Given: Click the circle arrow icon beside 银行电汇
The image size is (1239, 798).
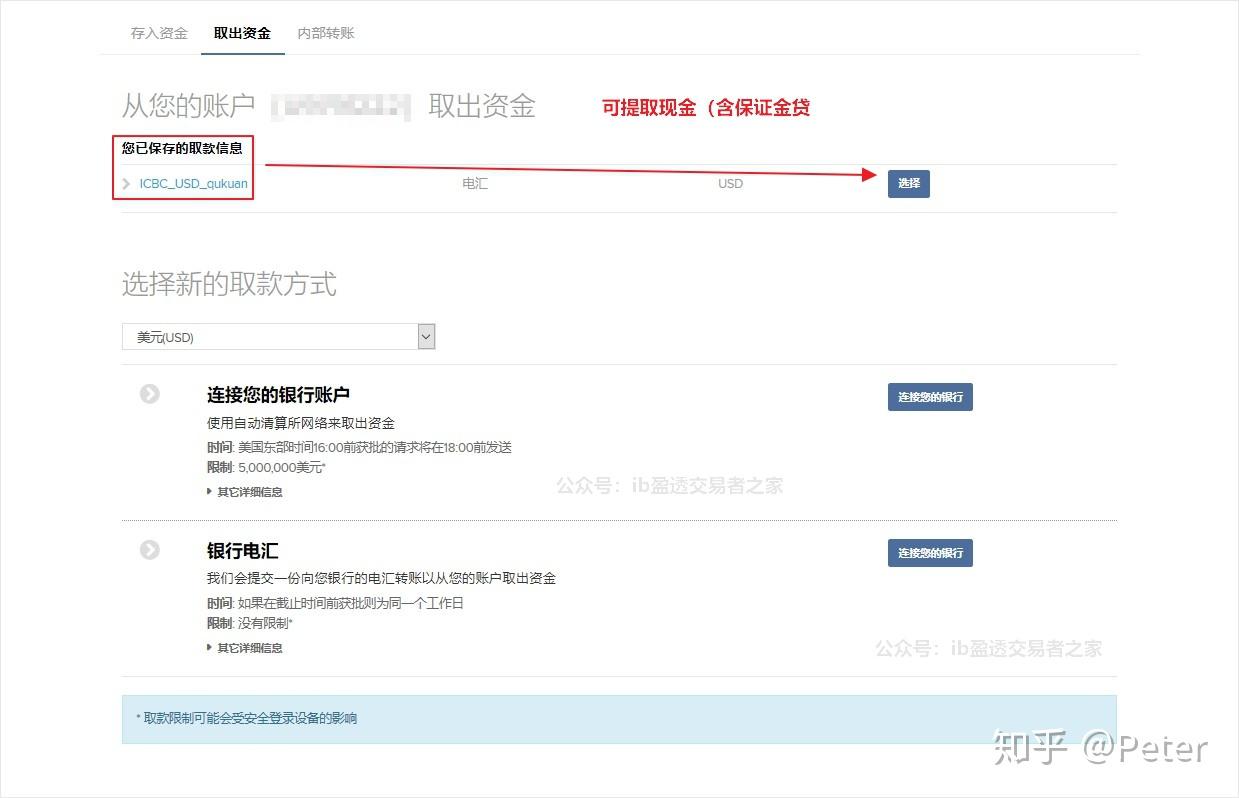Looking at the screenshot, I should click(x=149, y=550).
